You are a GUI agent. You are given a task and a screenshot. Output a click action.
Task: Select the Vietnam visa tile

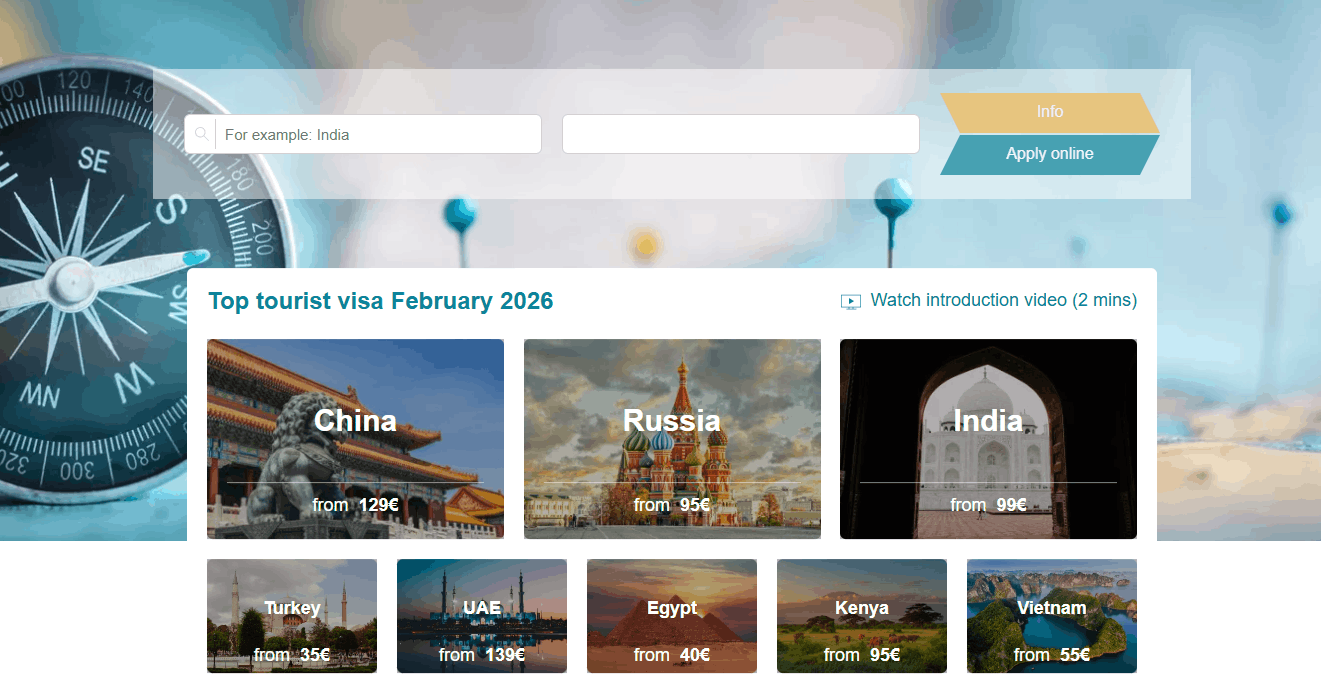tap(1052, 616)
